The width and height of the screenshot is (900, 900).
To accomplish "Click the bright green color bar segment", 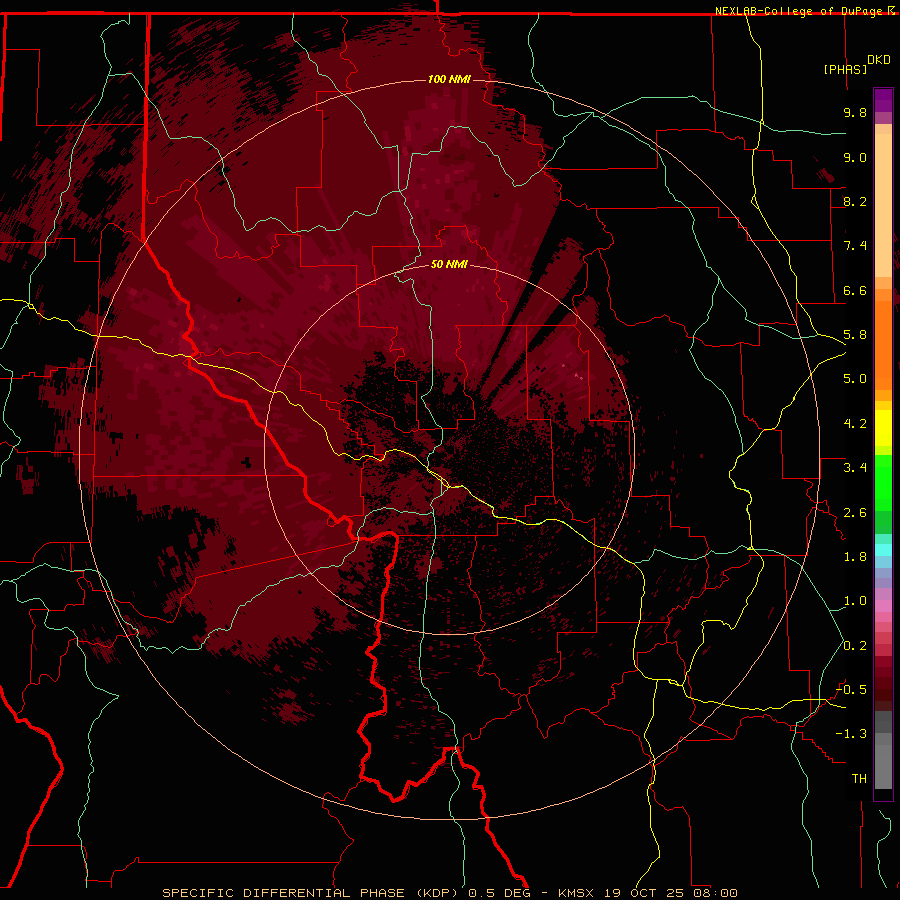I will click(x=883, y=483).
